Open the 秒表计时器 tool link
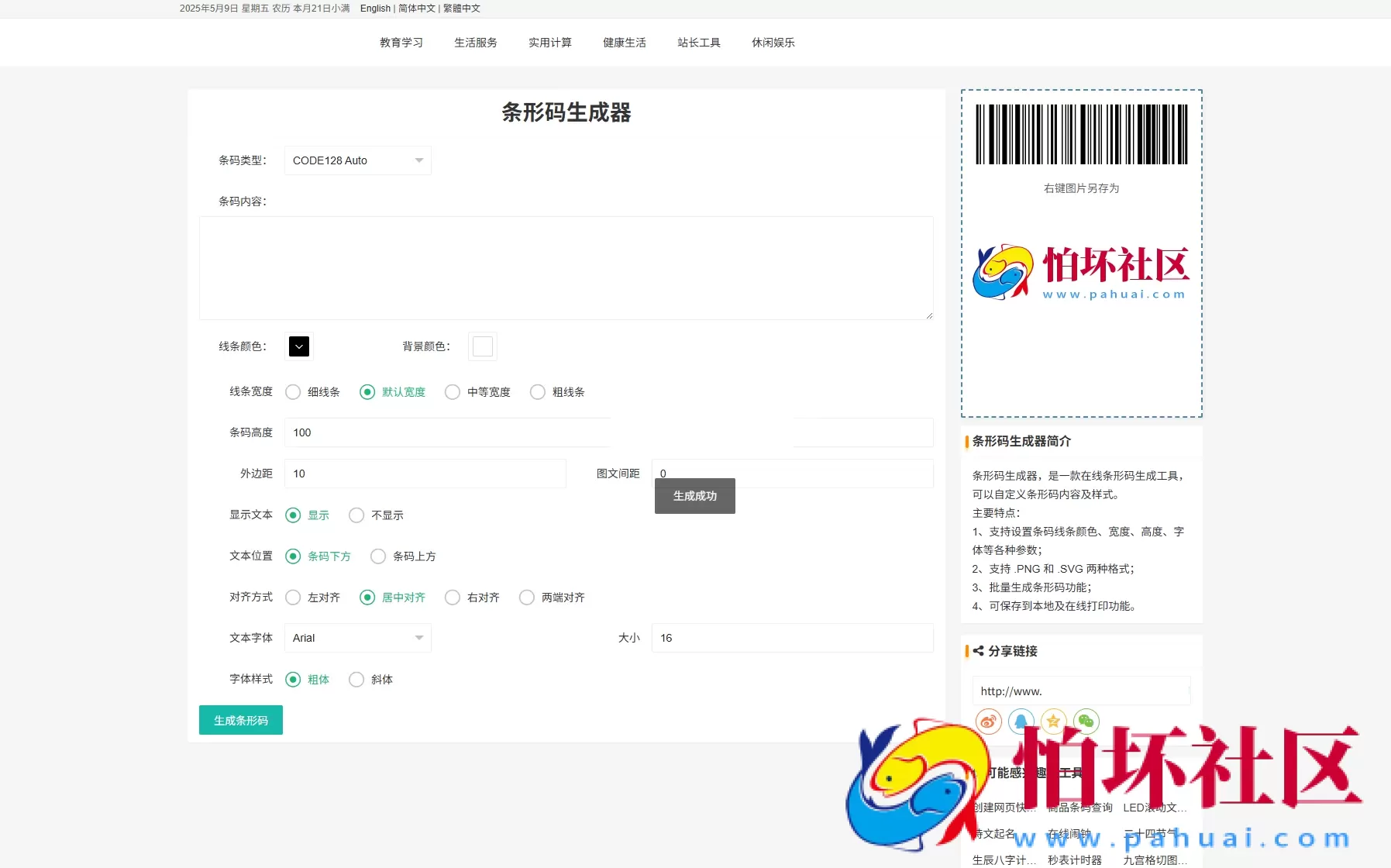The image size is (1391, 868). pos(1076,859)
